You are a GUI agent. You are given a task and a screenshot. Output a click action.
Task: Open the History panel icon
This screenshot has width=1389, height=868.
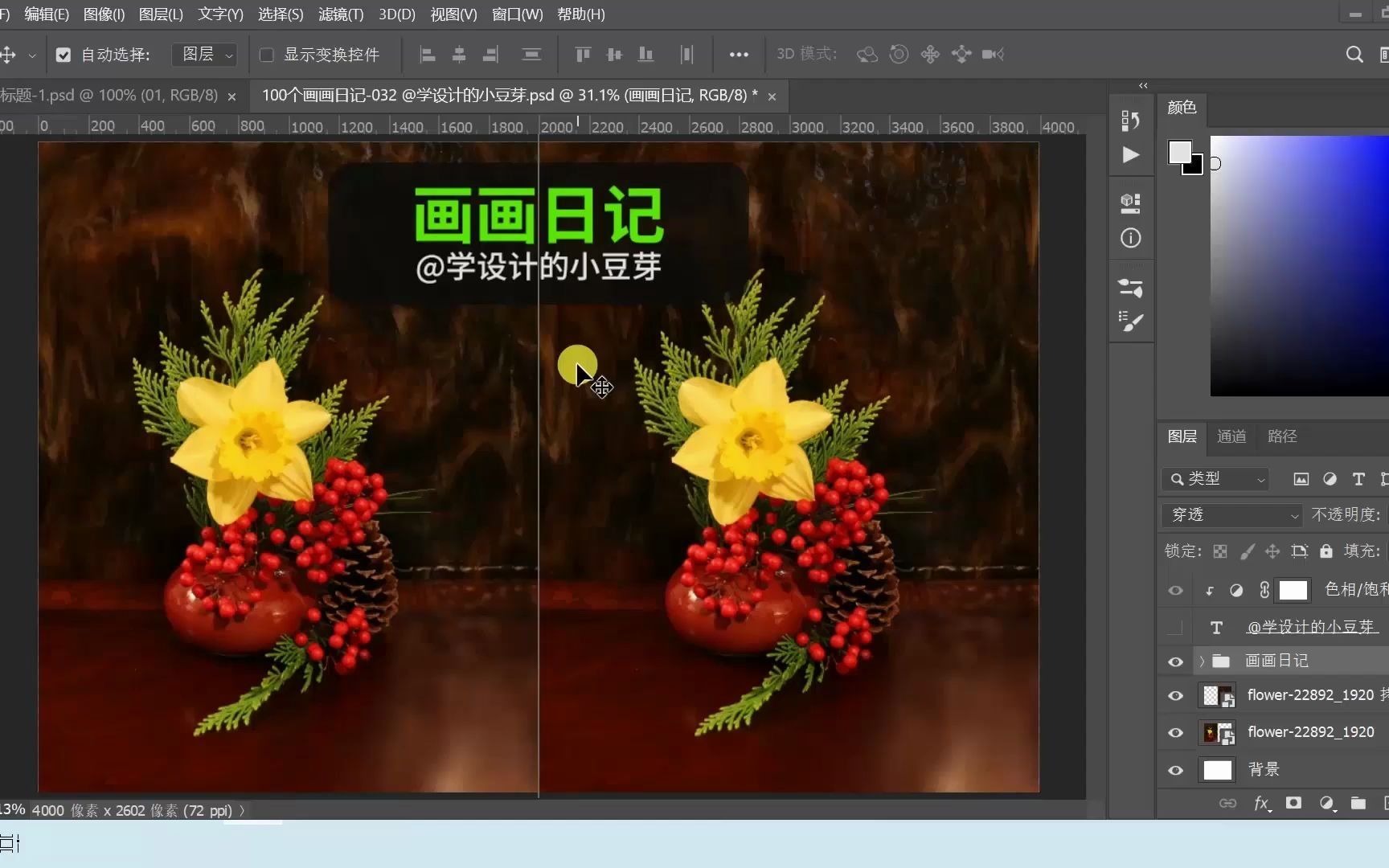tap(1131, 121)
